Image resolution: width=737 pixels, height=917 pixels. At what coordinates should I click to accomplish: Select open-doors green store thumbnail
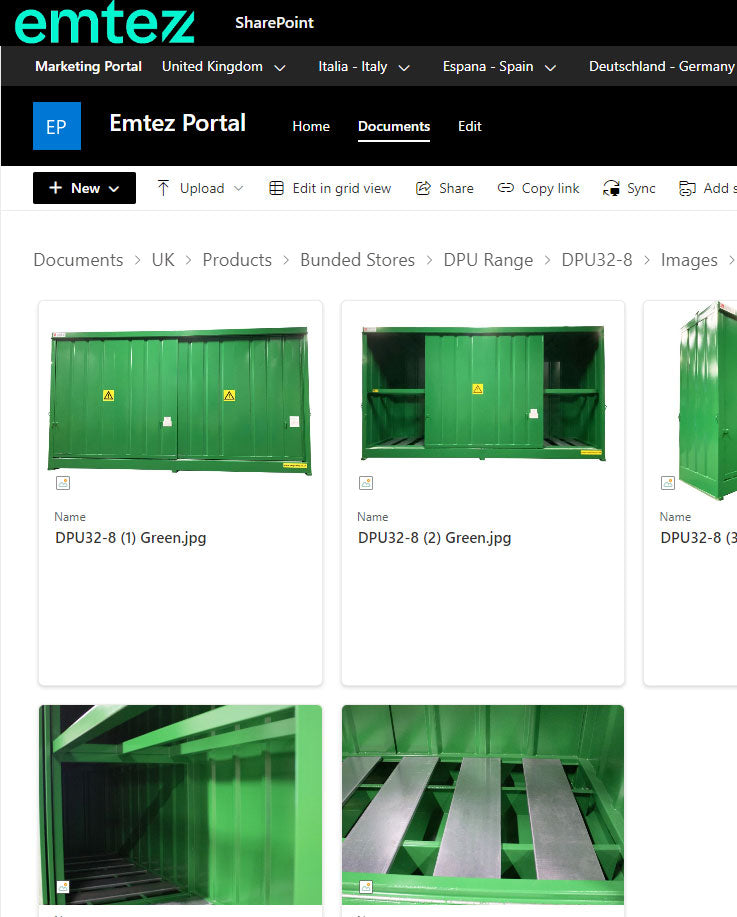pos(483,393)
